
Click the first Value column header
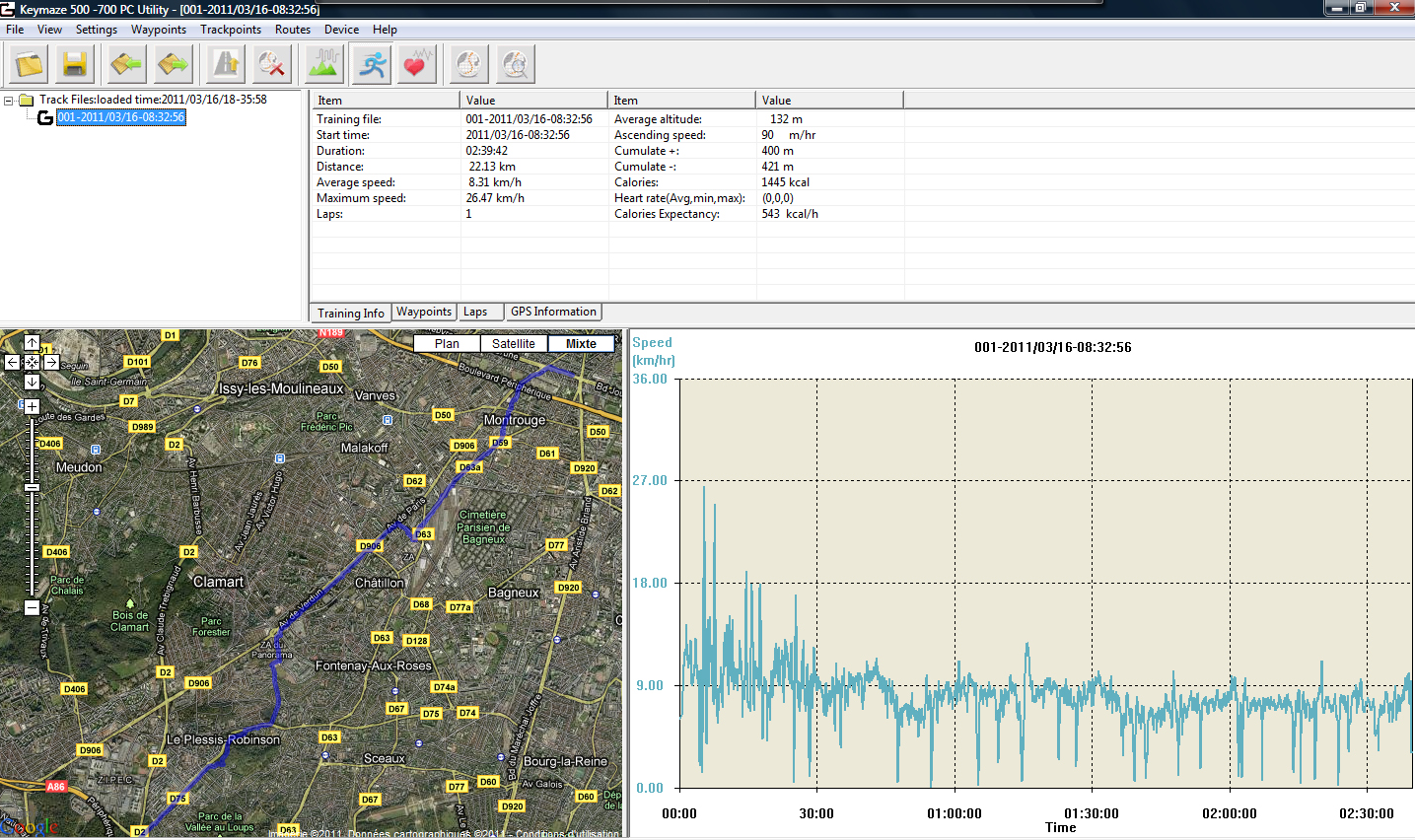pos(533,100)
